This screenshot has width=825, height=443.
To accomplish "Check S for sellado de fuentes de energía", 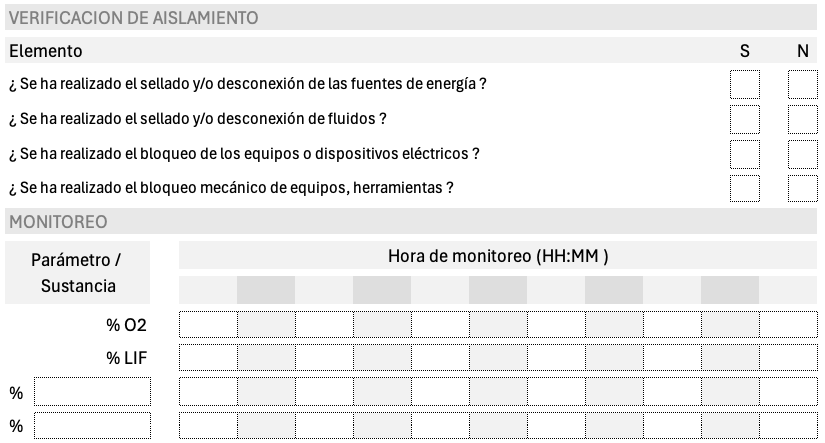I will pos(744,84).
